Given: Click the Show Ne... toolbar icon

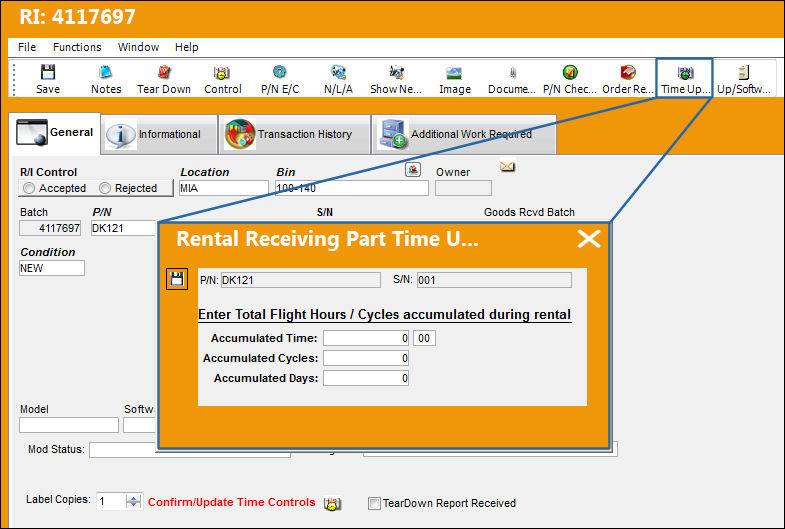Looking at the screenshot, I should 396,79.
